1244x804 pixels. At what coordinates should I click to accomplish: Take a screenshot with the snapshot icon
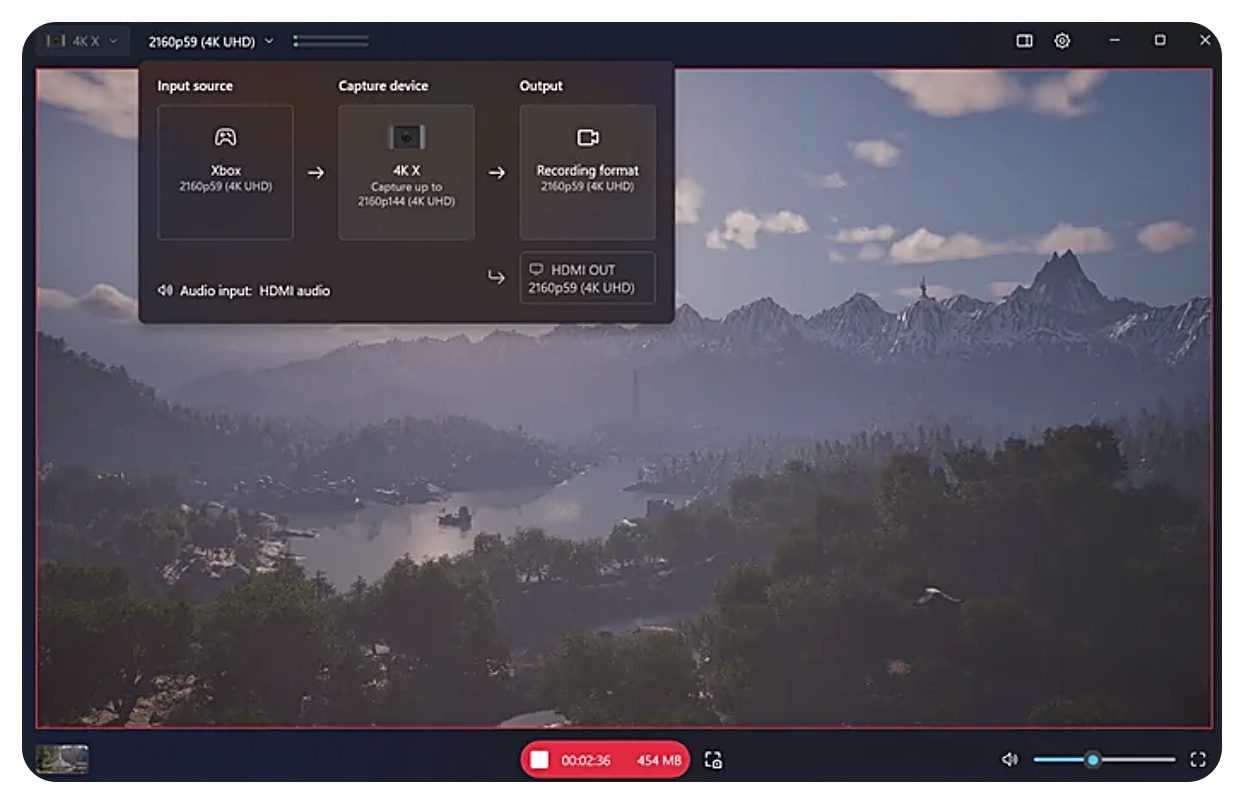[x=714, y=761]
